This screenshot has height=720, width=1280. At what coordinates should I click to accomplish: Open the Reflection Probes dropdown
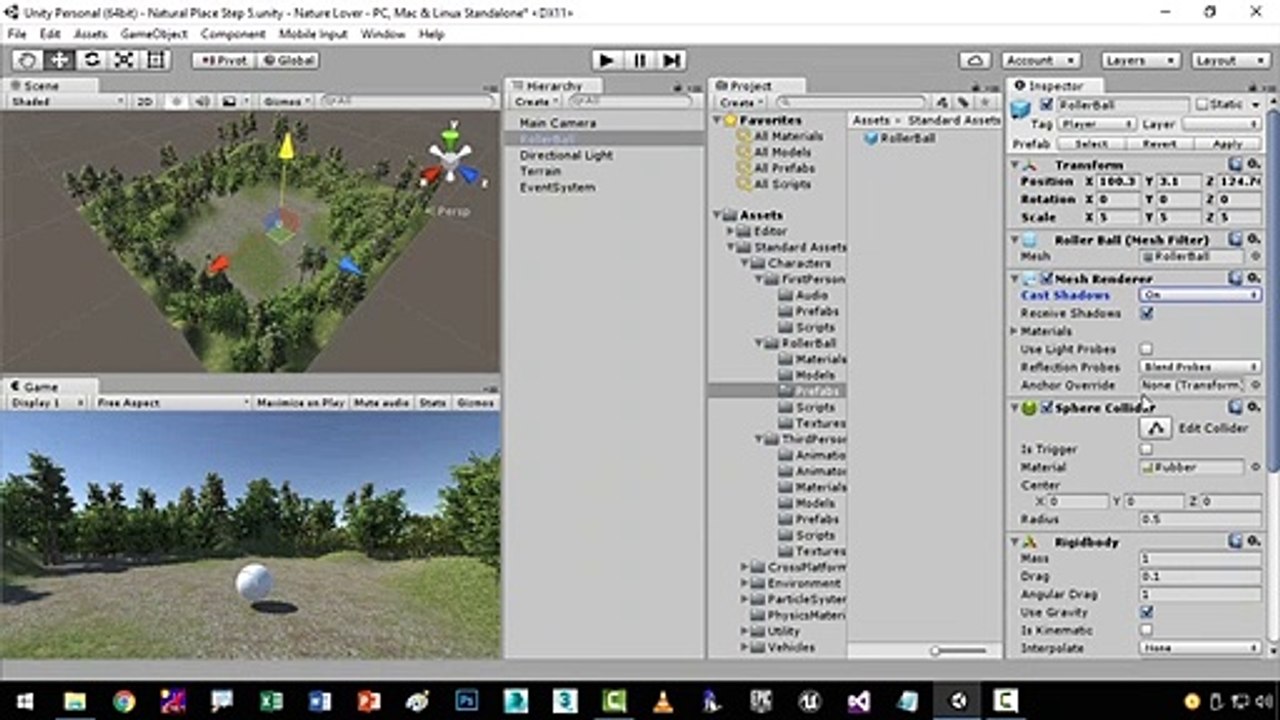(x=1199, y=367)
